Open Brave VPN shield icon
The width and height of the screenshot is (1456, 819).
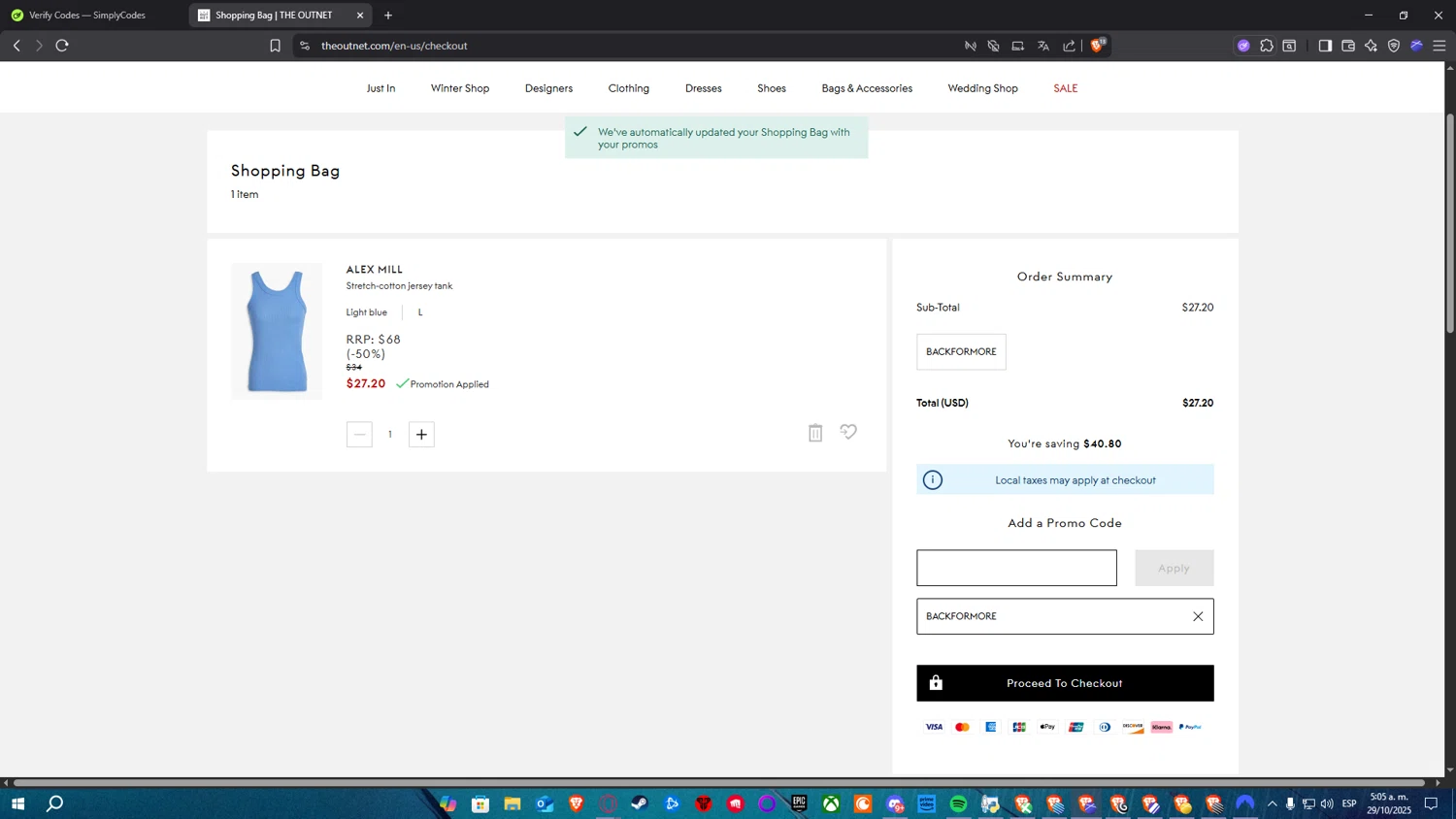[1394, 46]
